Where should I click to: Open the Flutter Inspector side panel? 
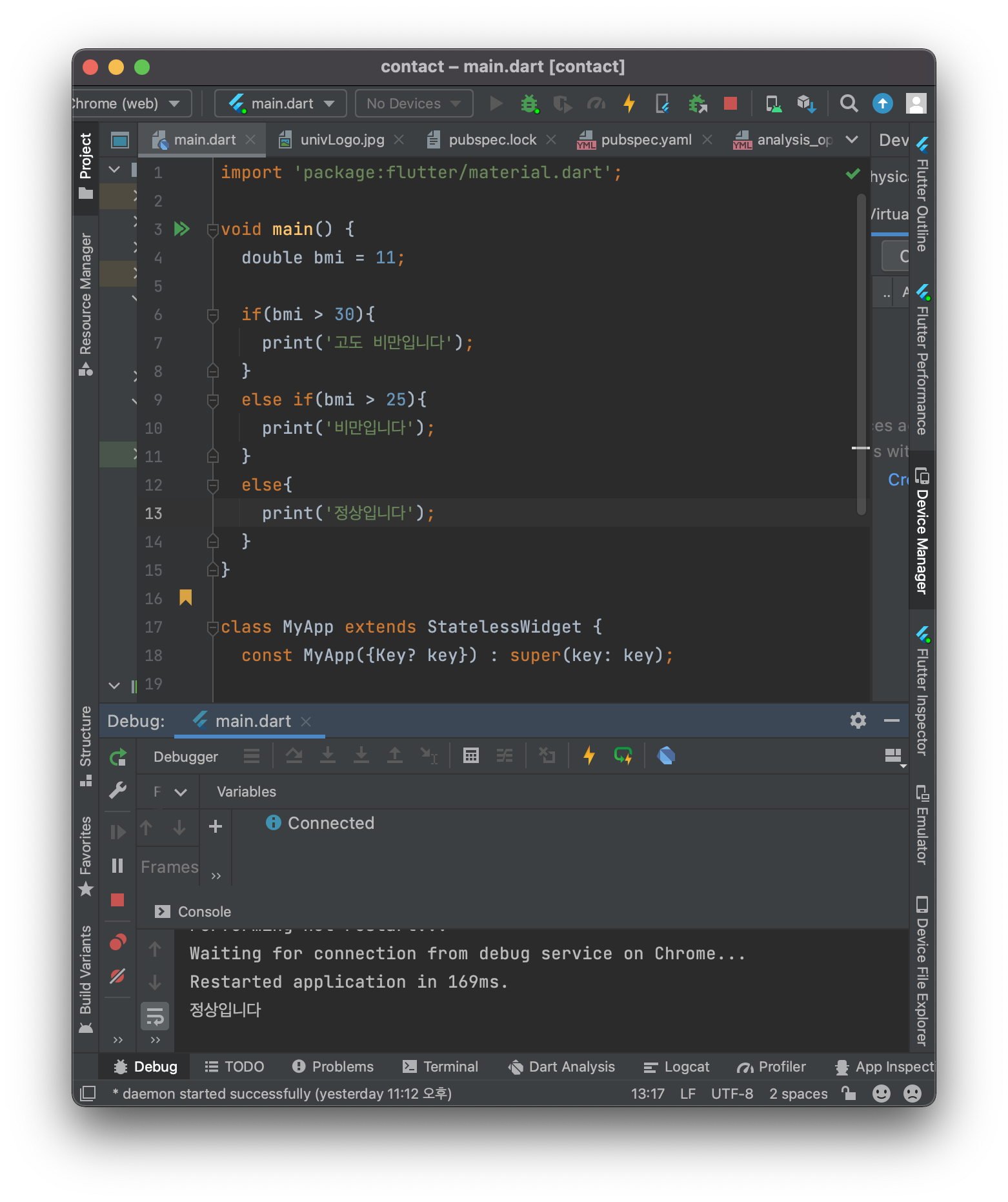point(923,691)
